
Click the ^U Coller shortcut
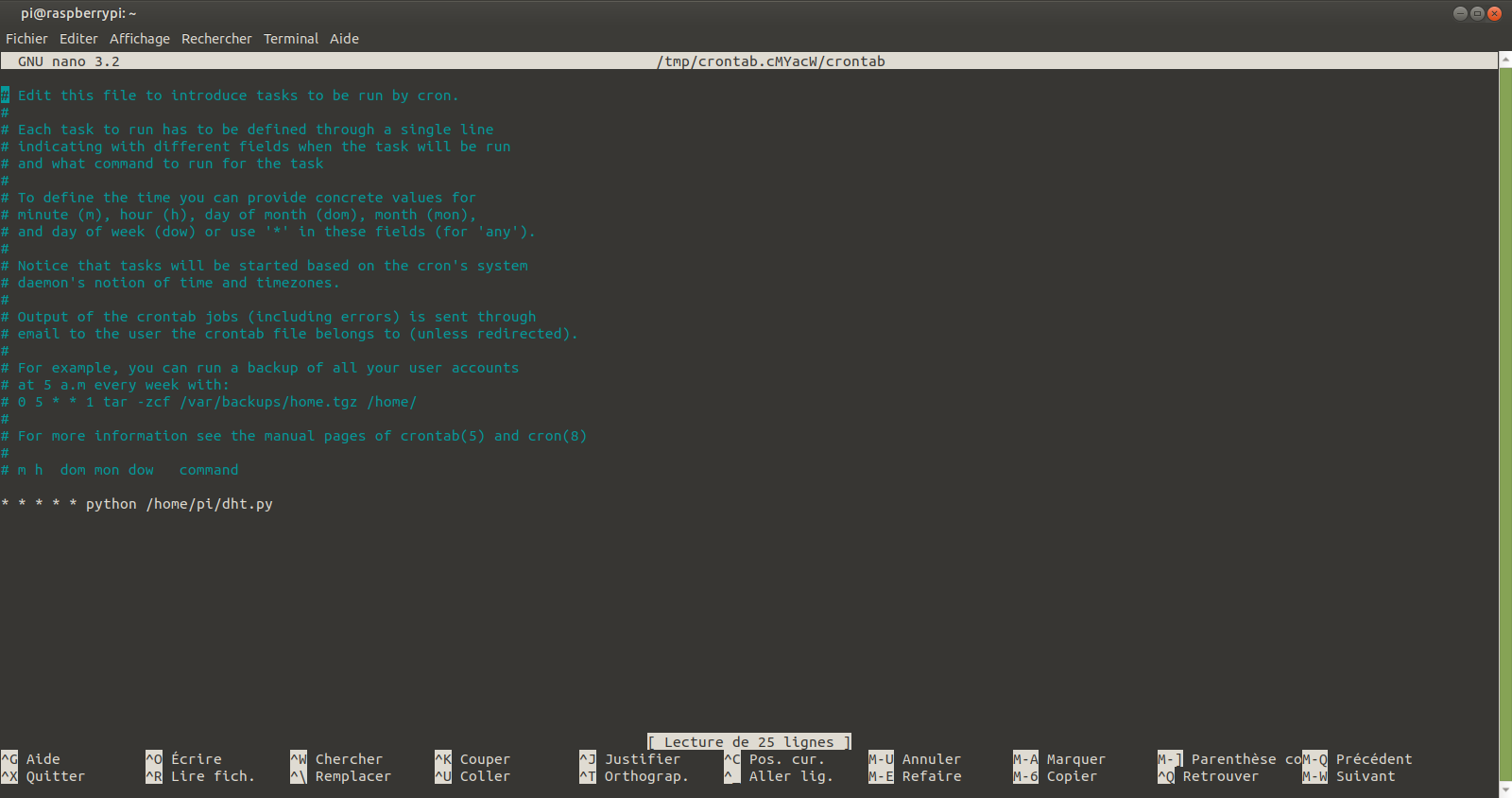coord(472,776)
